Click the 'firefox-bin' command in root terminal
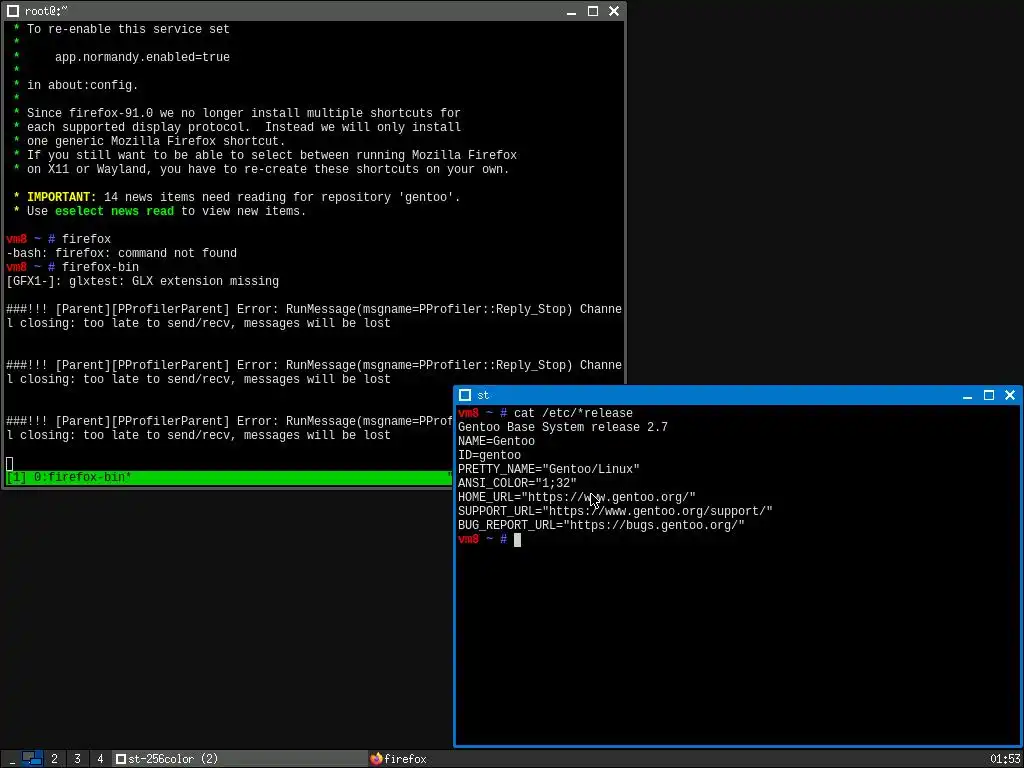This screenshot has height=768, width=1024. pos(100,267)
